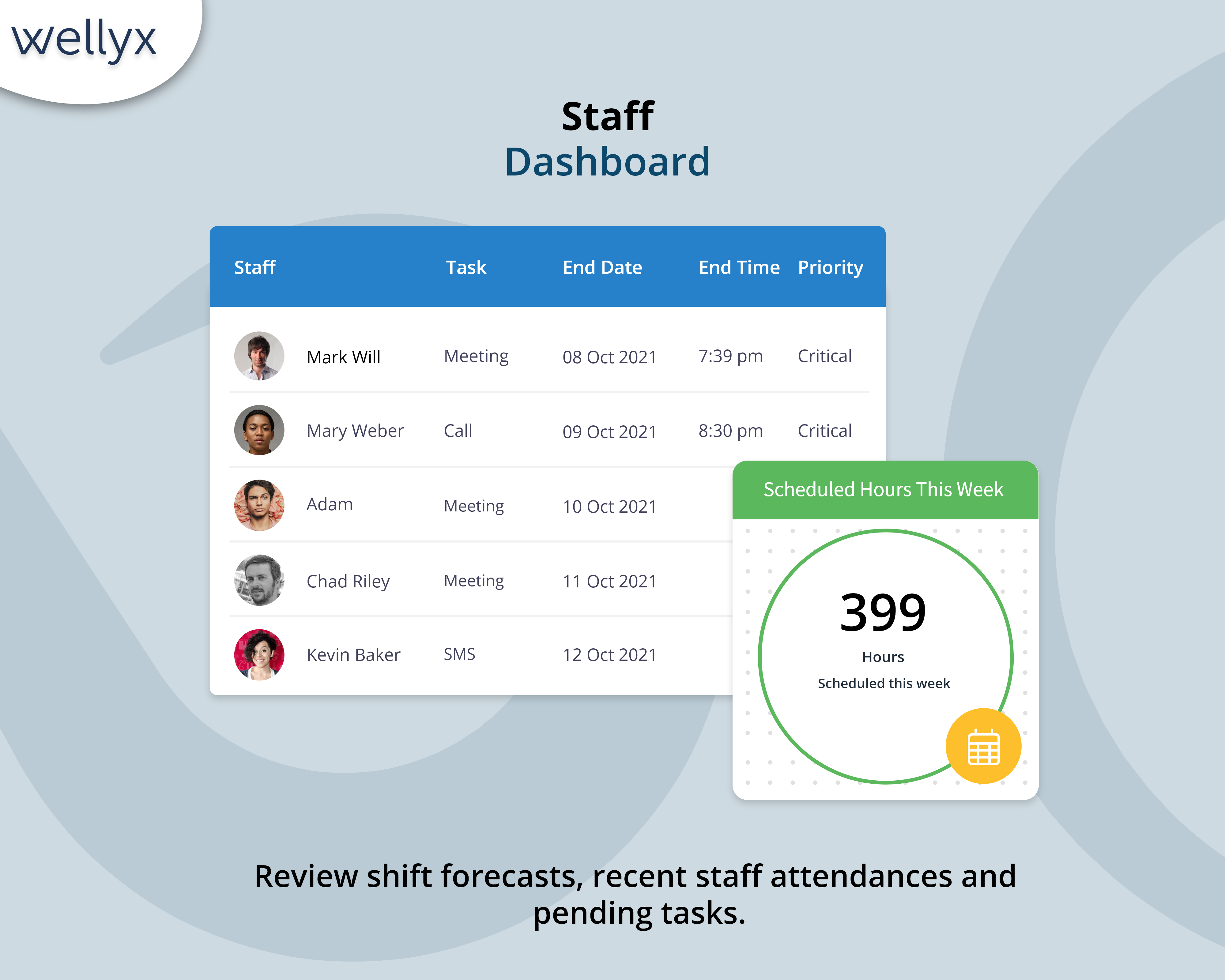
Task: Open the Mary Weber staff entry
Action: [355, 431]
